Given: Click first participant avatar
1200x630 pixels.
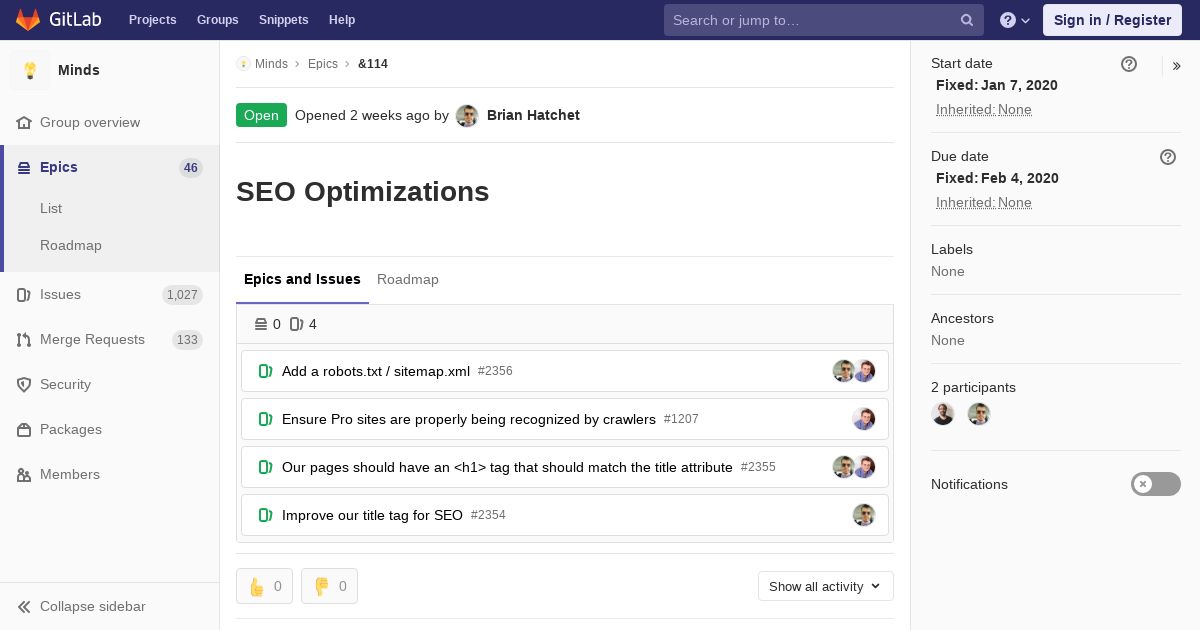Looking at the screenshot, I should 943,414.
